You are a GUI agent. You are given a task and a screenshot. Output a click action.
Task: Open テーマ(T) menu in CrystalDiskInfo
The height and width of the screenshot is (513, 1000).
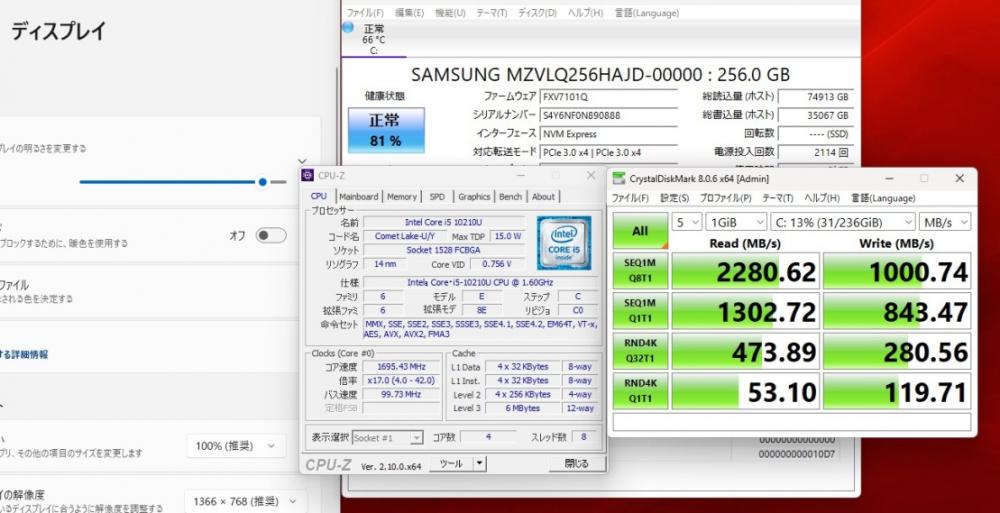492,13
